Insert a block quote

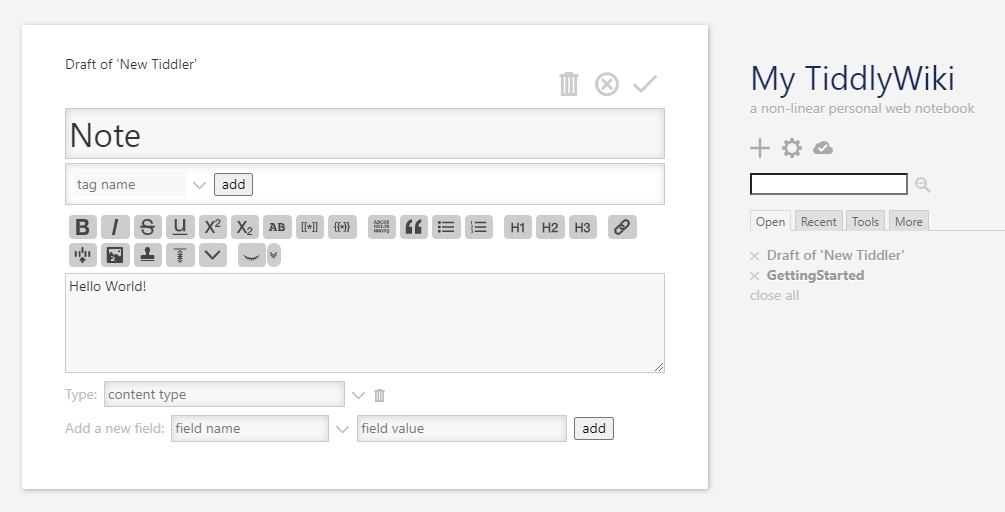point(413,227)
